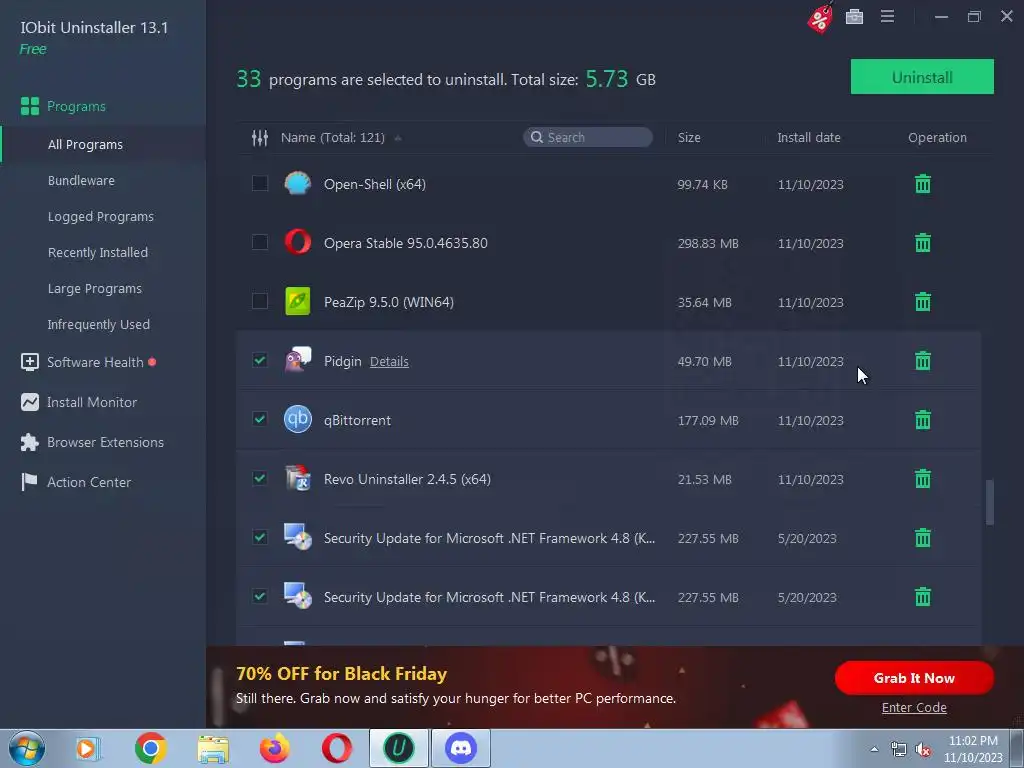Open the media player taskbar icon

[88, 748]
